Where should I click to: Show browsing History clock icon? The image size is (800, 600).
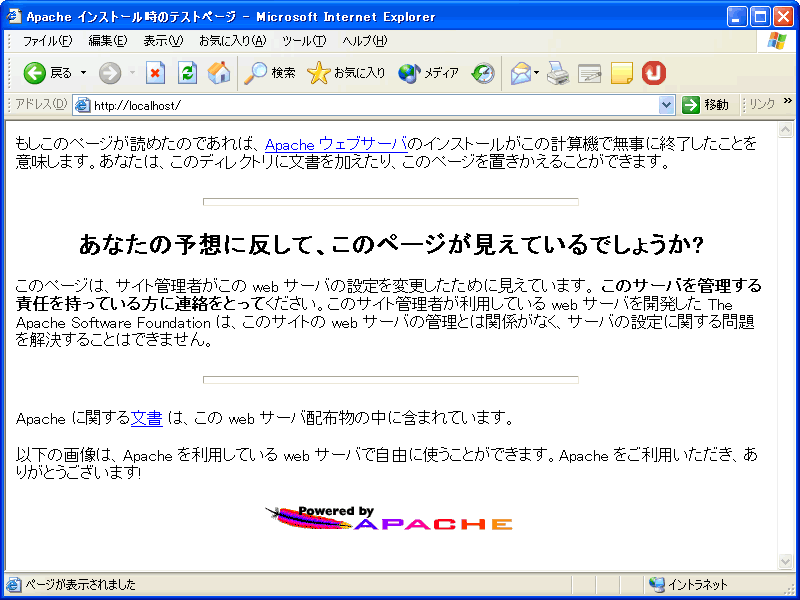[x=483, y=73]
